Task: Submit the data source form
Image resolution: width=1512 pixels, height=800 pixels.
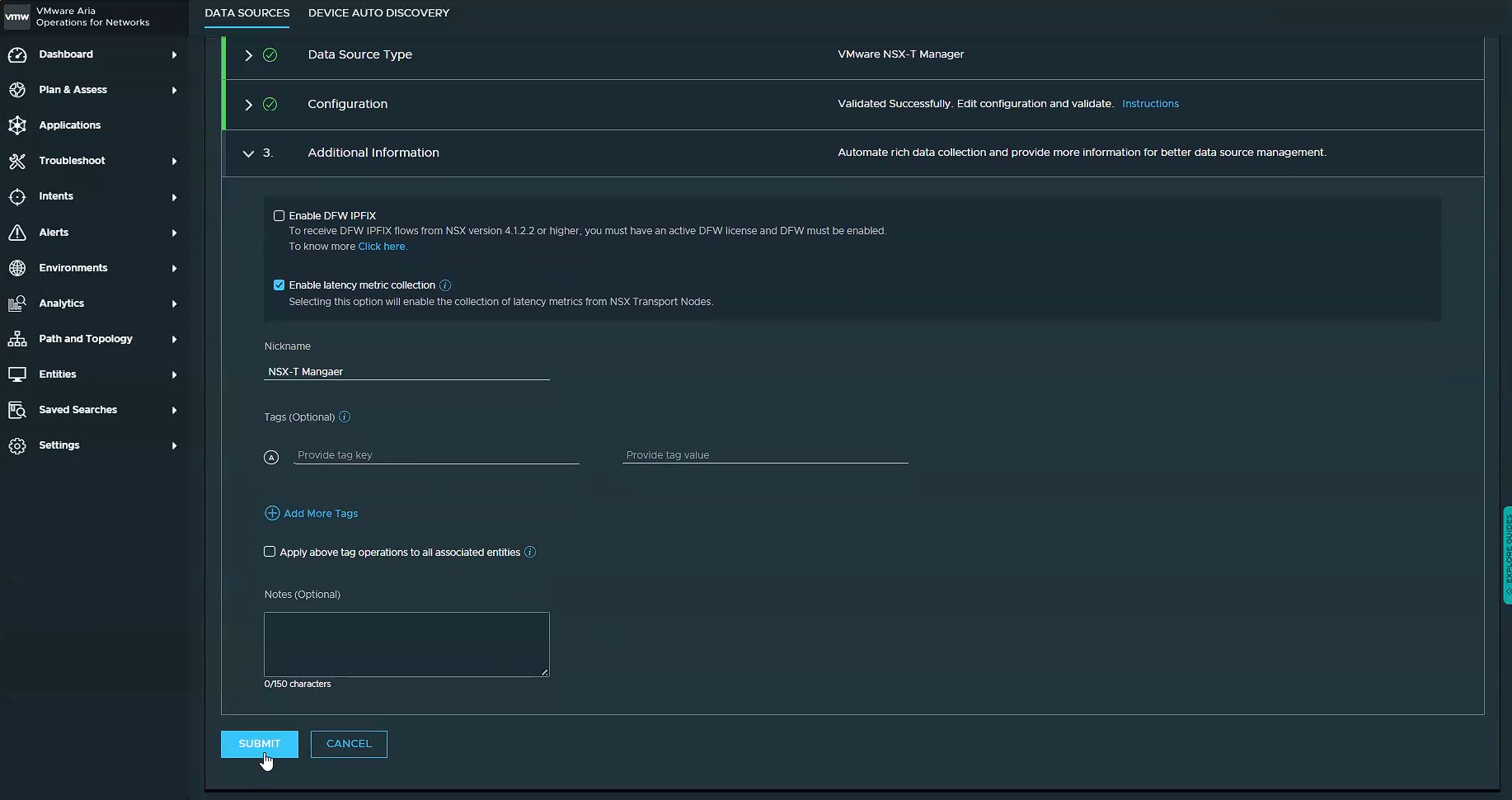Action: coord(260,744)
